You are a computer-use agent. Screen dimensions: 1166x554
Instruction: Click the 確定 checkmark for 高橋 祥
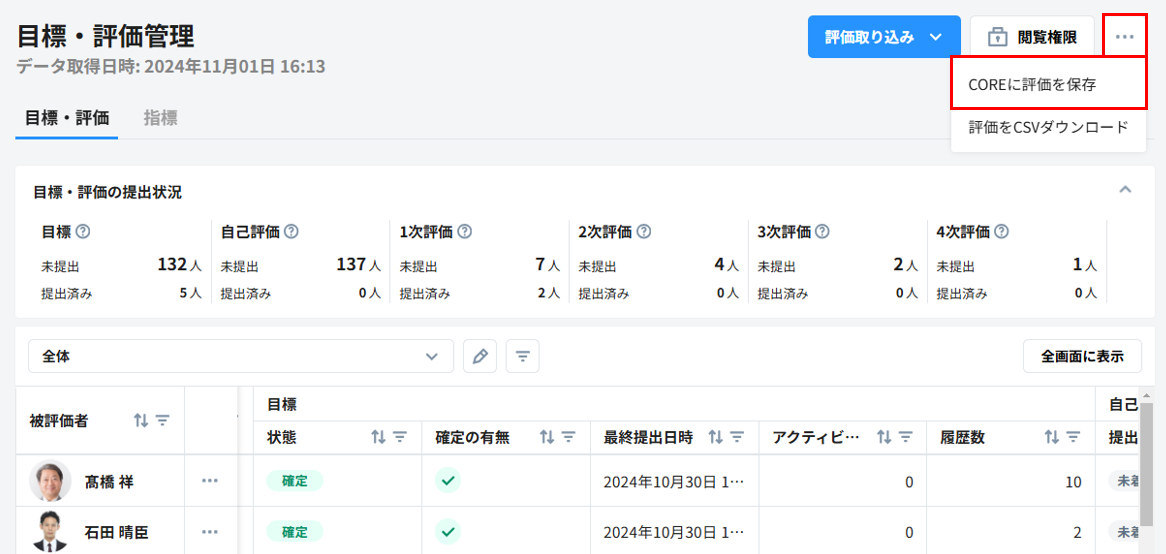(x=448, y=481)
